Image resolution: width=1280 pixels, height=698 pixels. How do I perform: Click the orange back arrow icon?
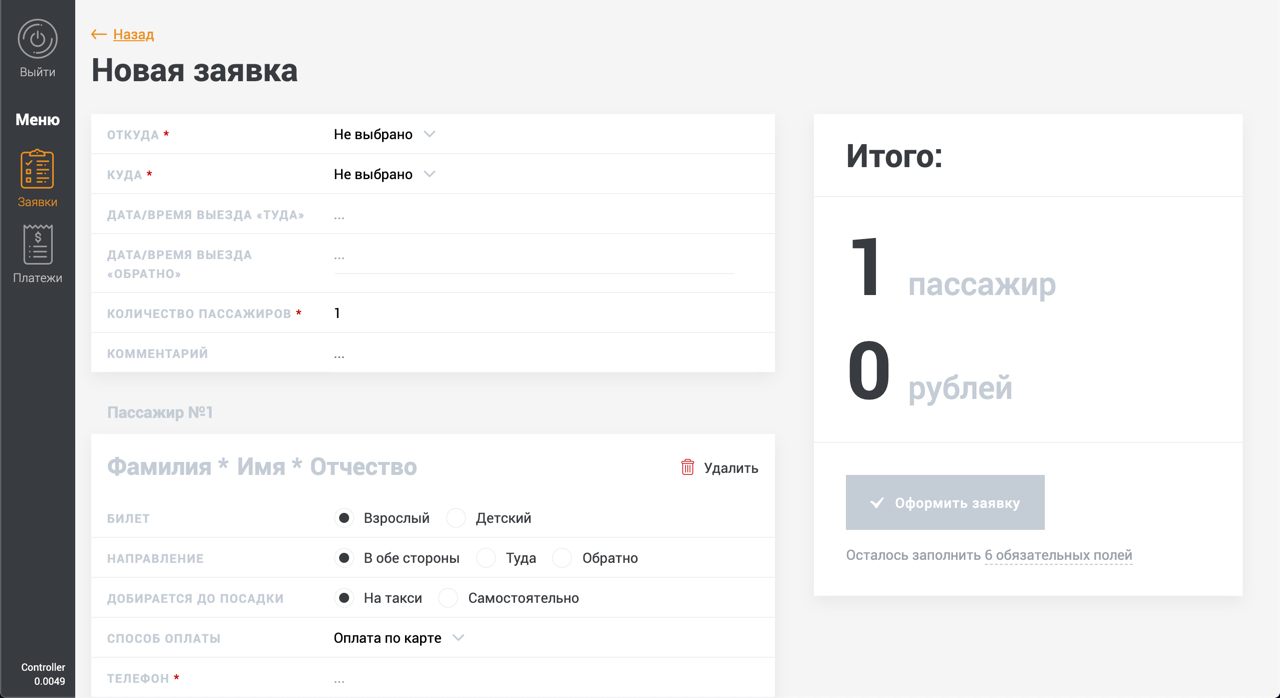point(98,34)
